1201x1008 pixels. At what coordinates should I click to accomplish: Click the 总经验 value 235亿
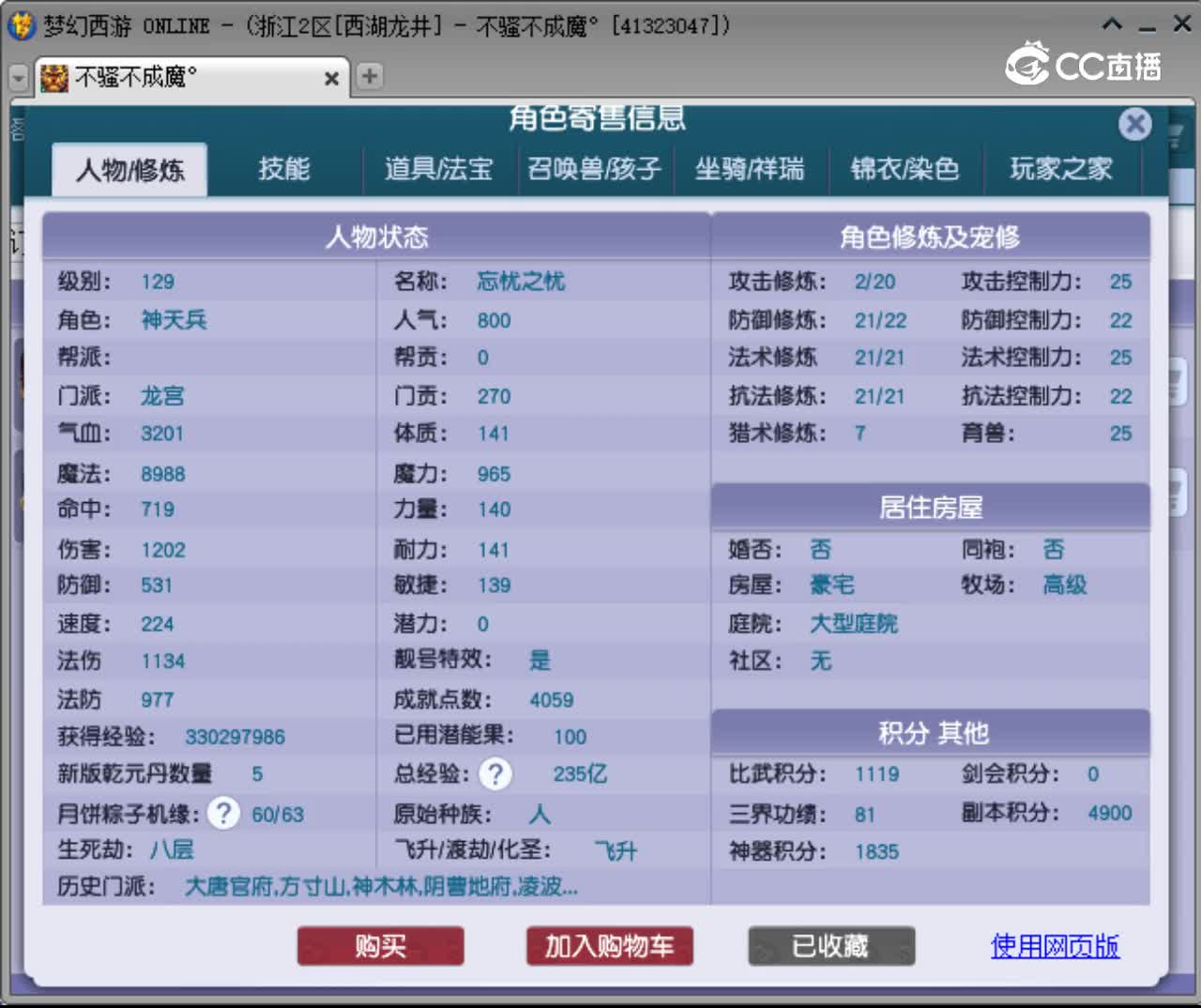(580, 774)
